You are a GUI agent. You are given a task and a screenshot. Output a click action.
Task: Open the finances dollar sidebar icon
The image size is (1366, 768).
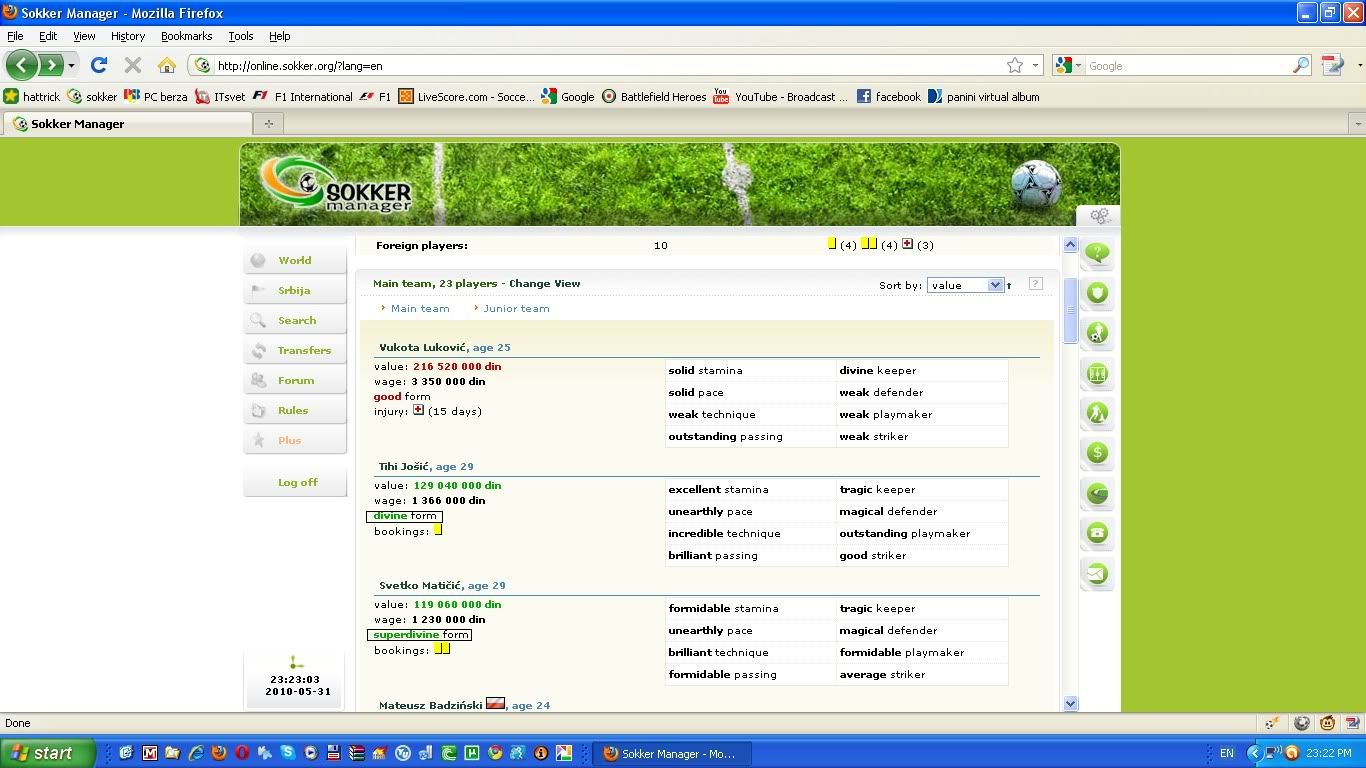coord(1098,453)
